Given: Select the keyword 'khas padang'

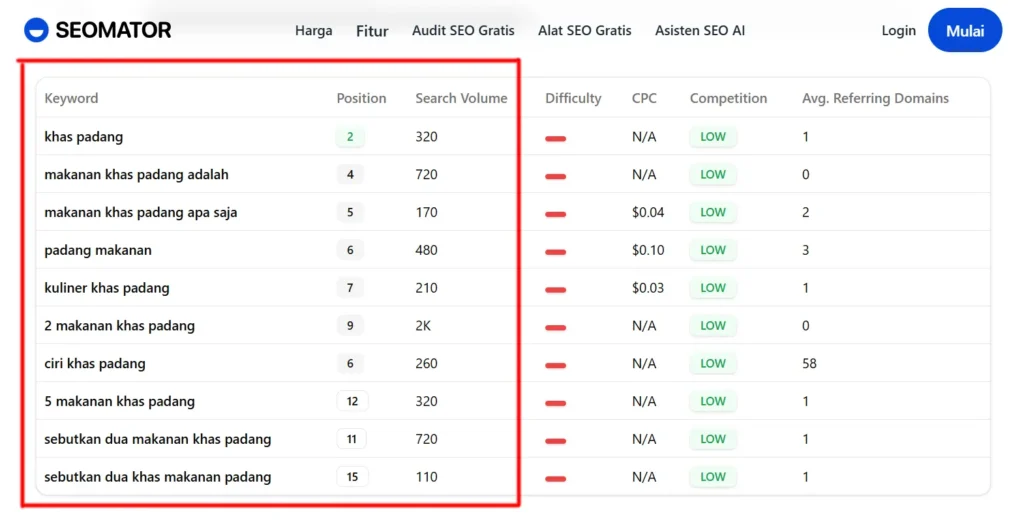Looking at the screenshot, I should tap(84, 137).
